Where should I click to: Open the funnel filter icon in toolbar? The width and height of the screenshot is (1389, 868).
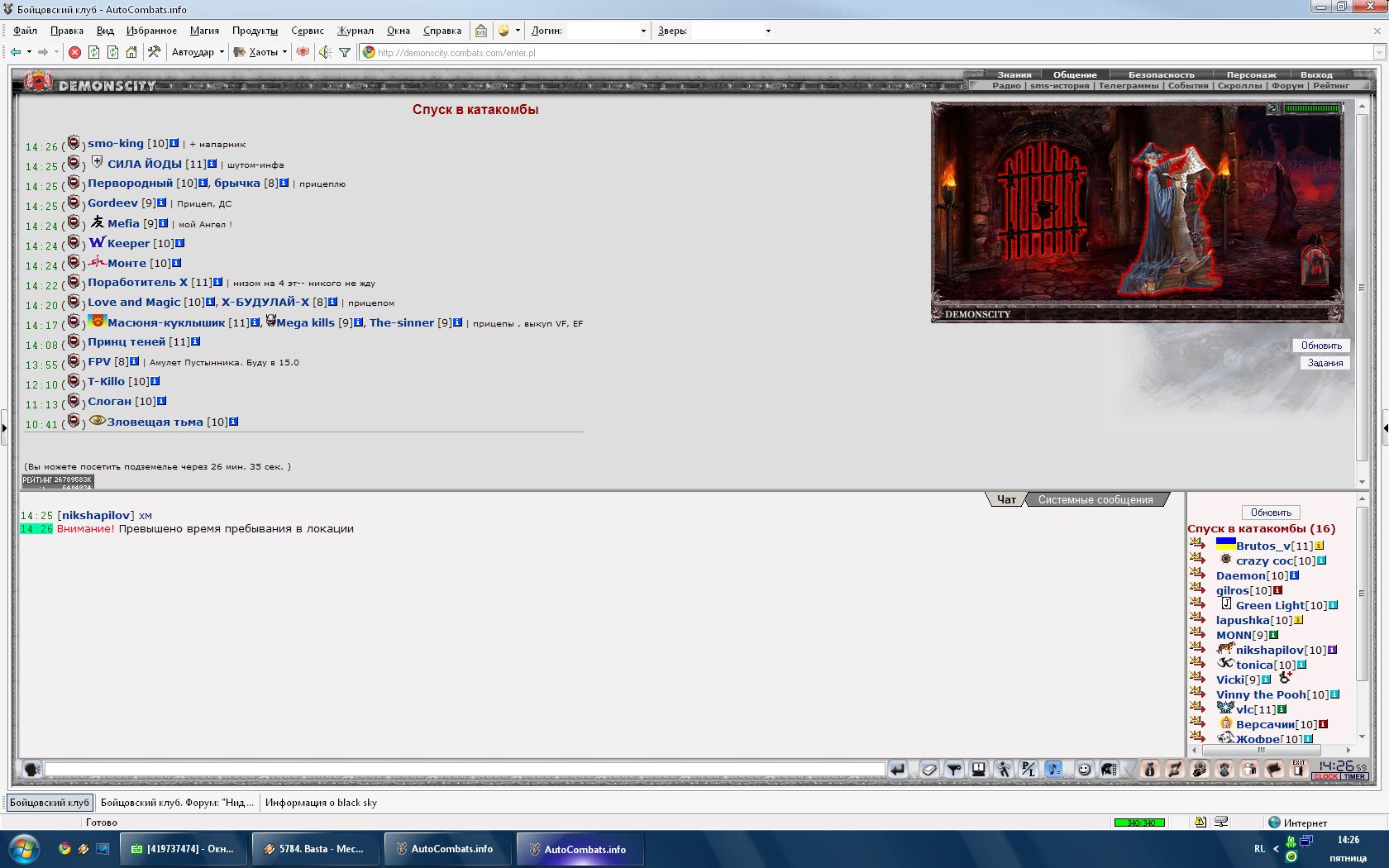345,52
